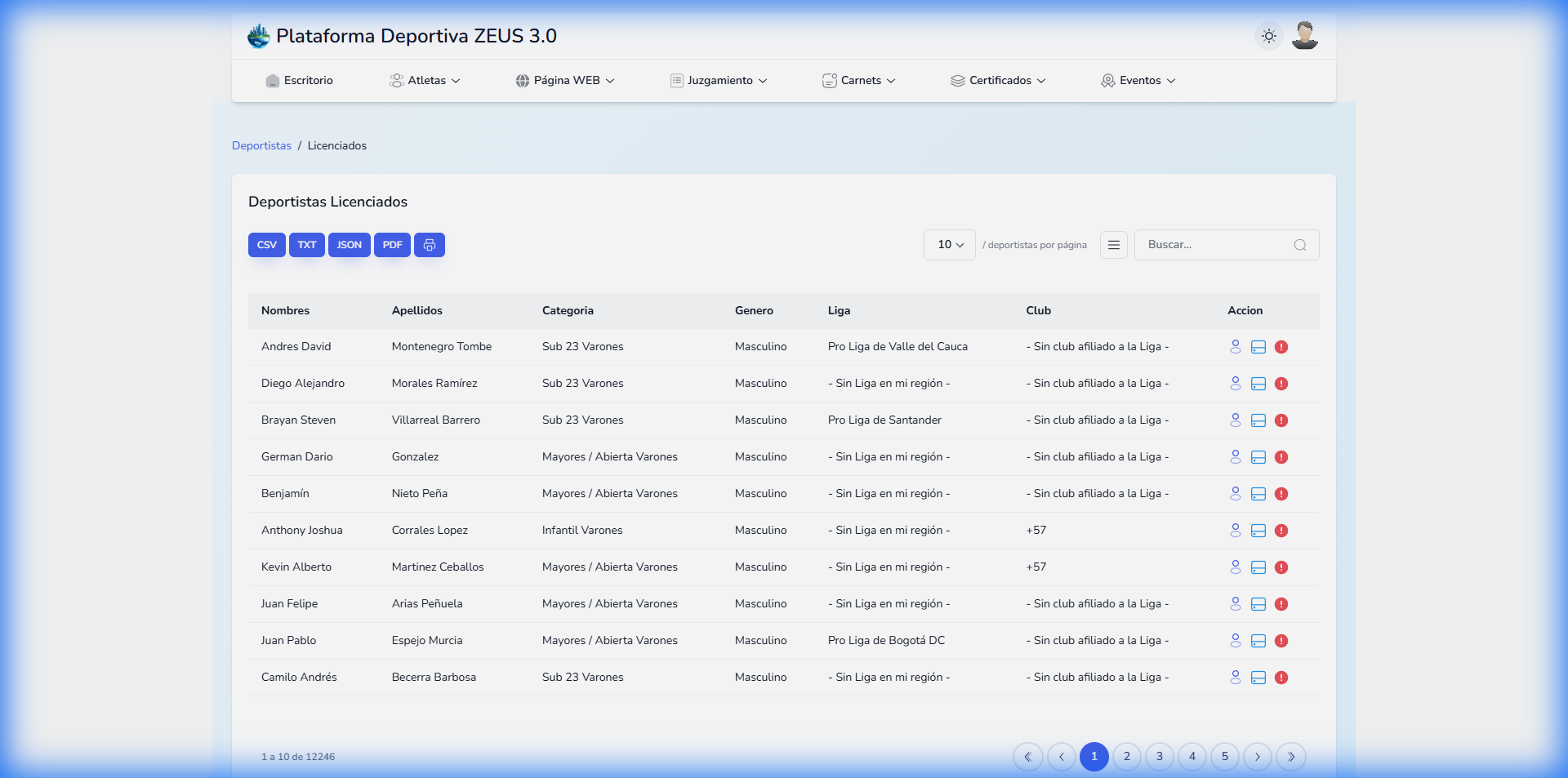Expand the rows per page dropdown

pyautogui.click(x=950, y=245)
